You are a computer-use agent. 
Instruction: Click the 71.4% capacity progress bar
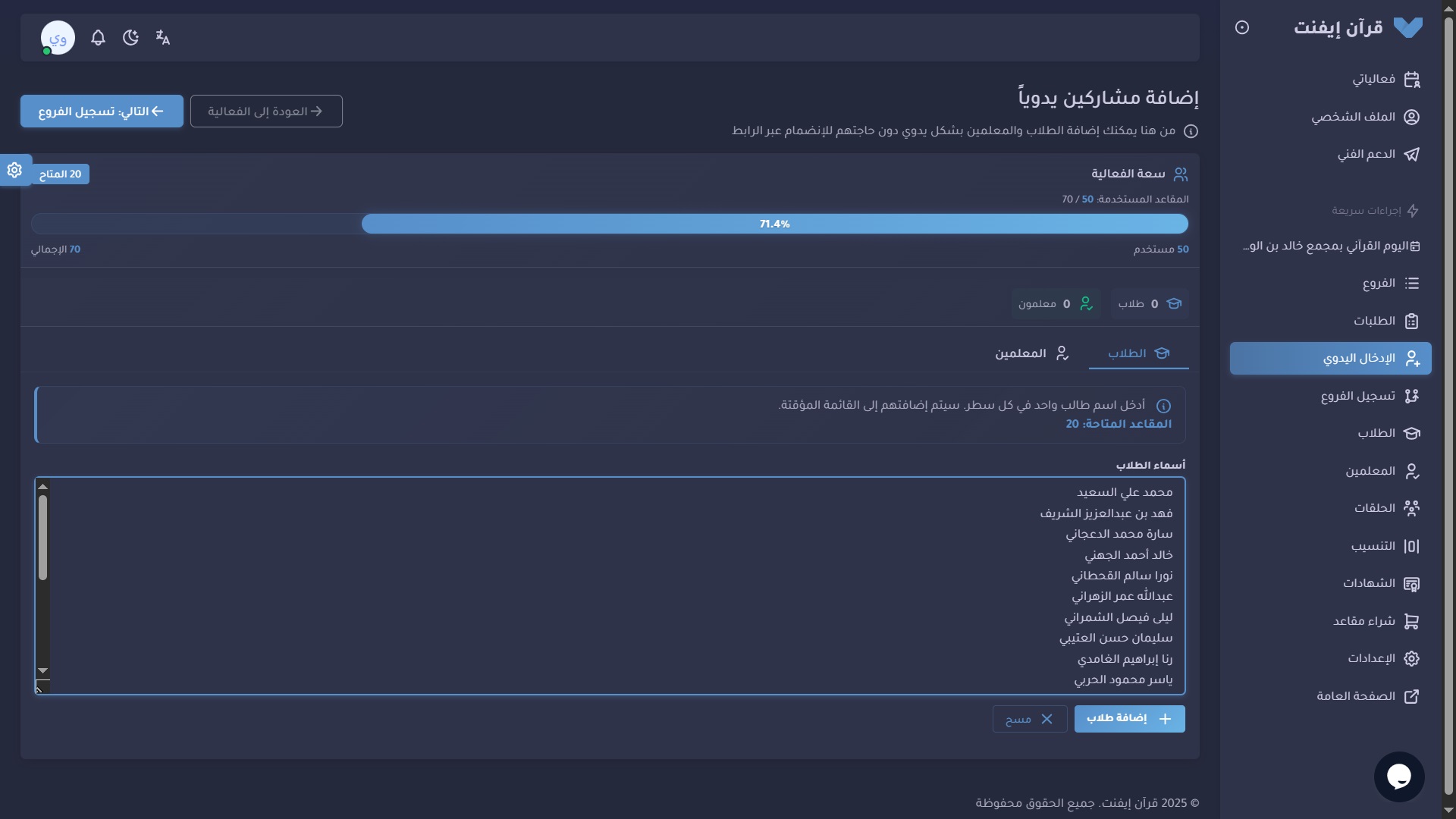pos(774,223)
